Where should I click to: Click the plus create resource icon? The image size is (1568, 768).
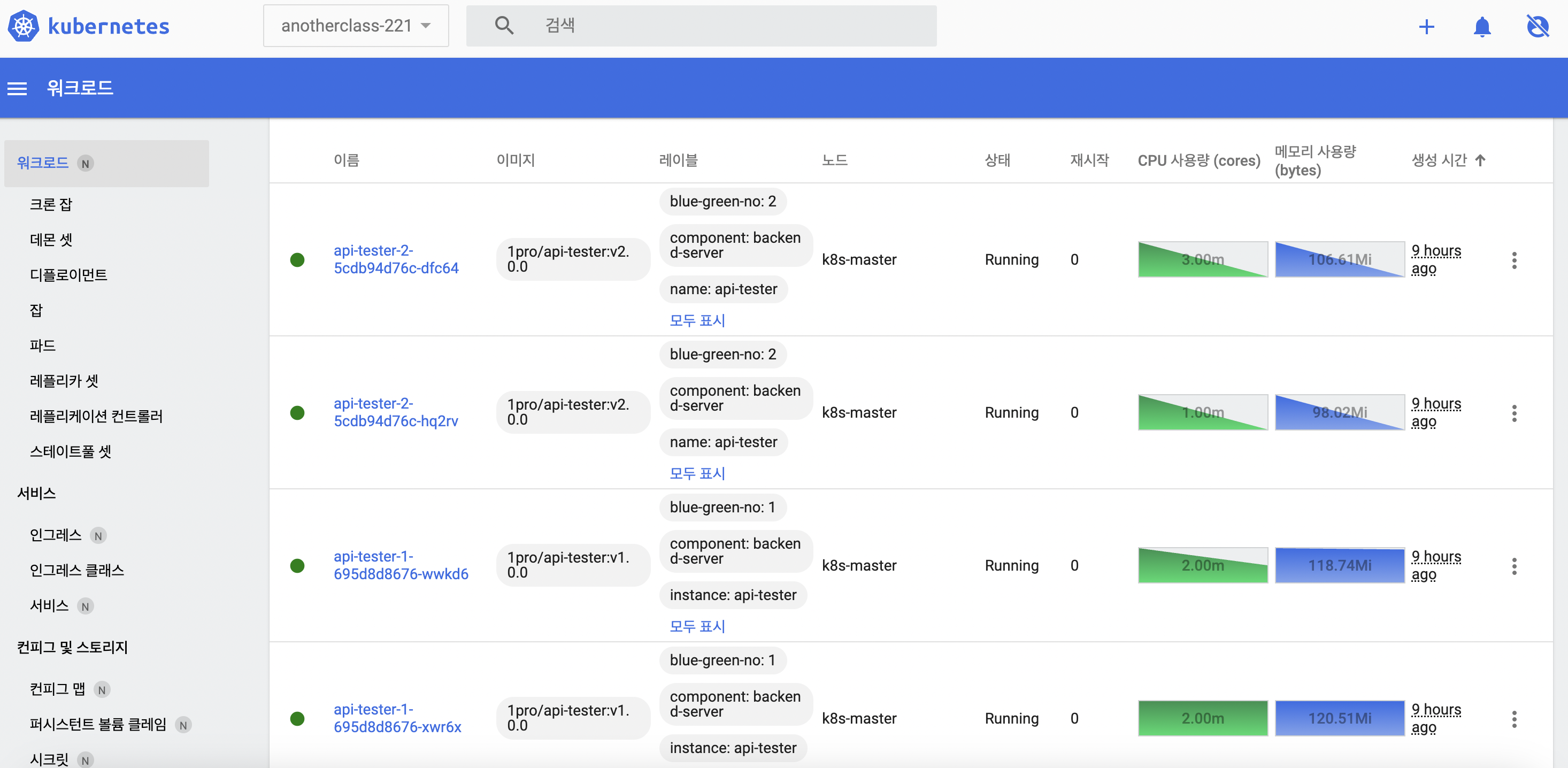pos(1426,27)
